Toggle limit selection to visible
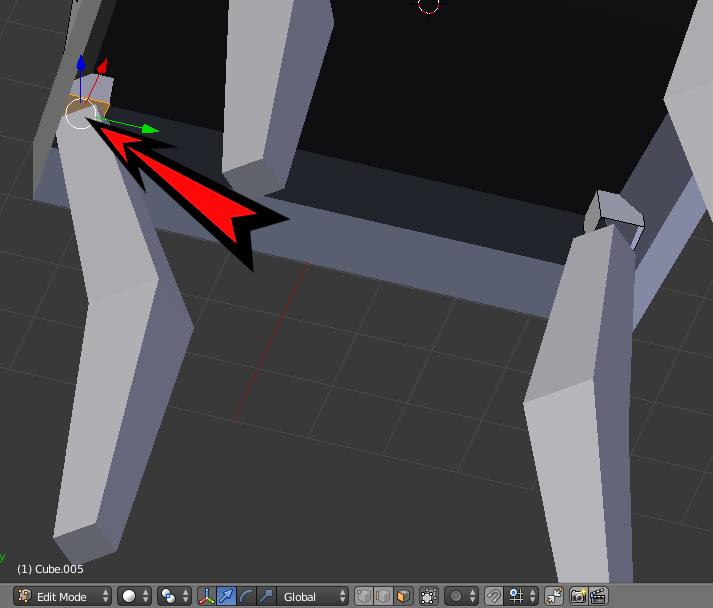The width and height of the screenshot is (713, 608). coord(428,596)
